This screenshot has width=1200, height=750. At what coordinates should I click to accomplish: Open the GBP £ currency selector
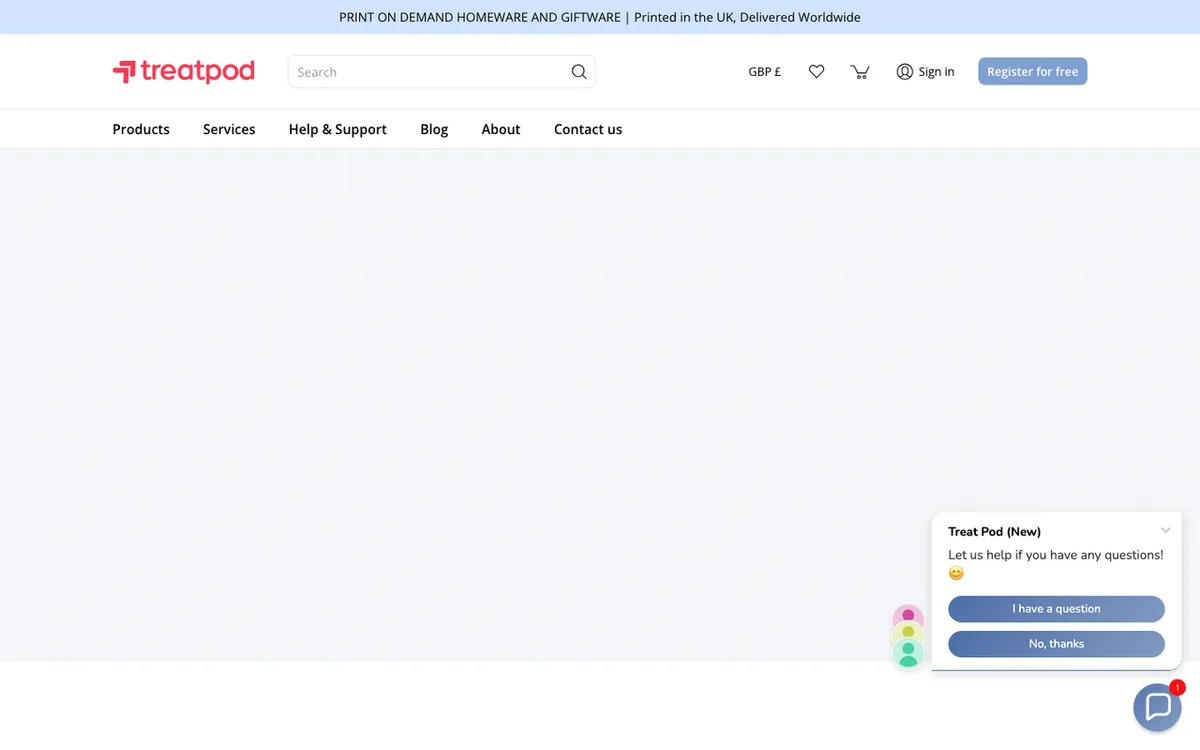[x=765, y=72]
